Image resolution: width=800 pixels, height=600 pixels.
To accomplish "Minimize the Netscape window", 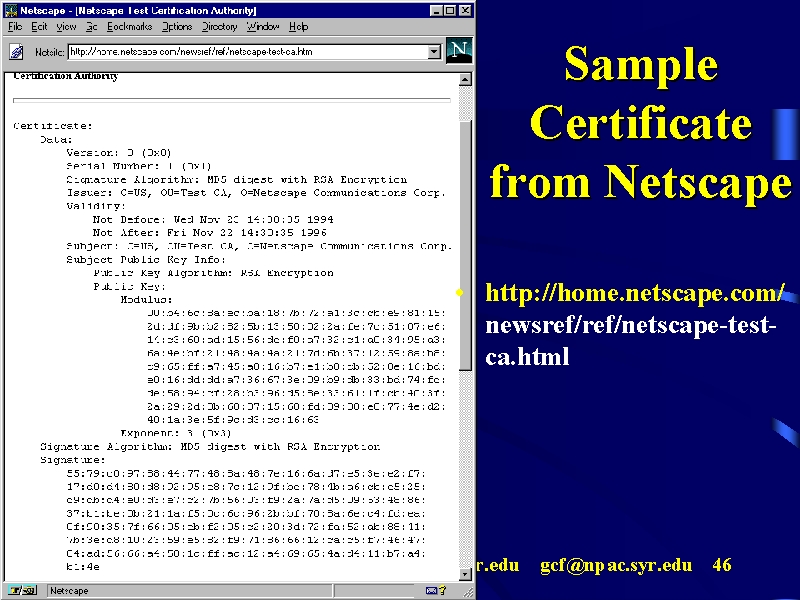I will coord(436,10).
